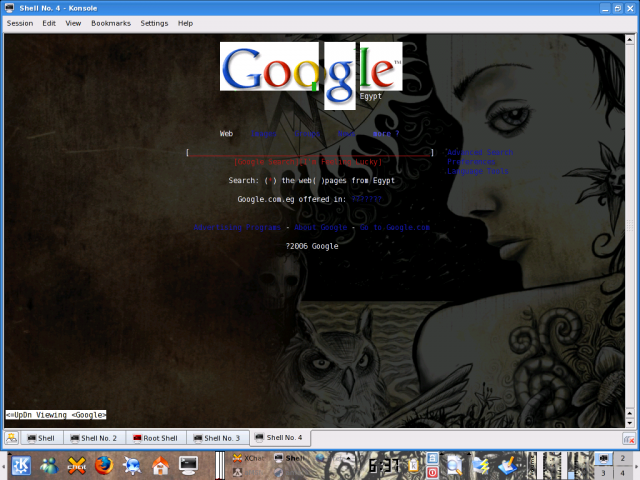Screen dimensions: 640x480
Task: Follow the Images link
Action: click(264, 133)
